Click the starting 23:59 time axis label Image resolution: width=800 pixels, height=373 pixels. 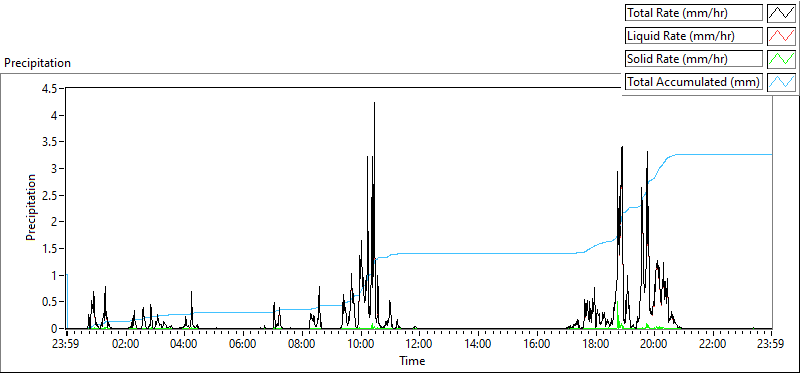(67, 343)
